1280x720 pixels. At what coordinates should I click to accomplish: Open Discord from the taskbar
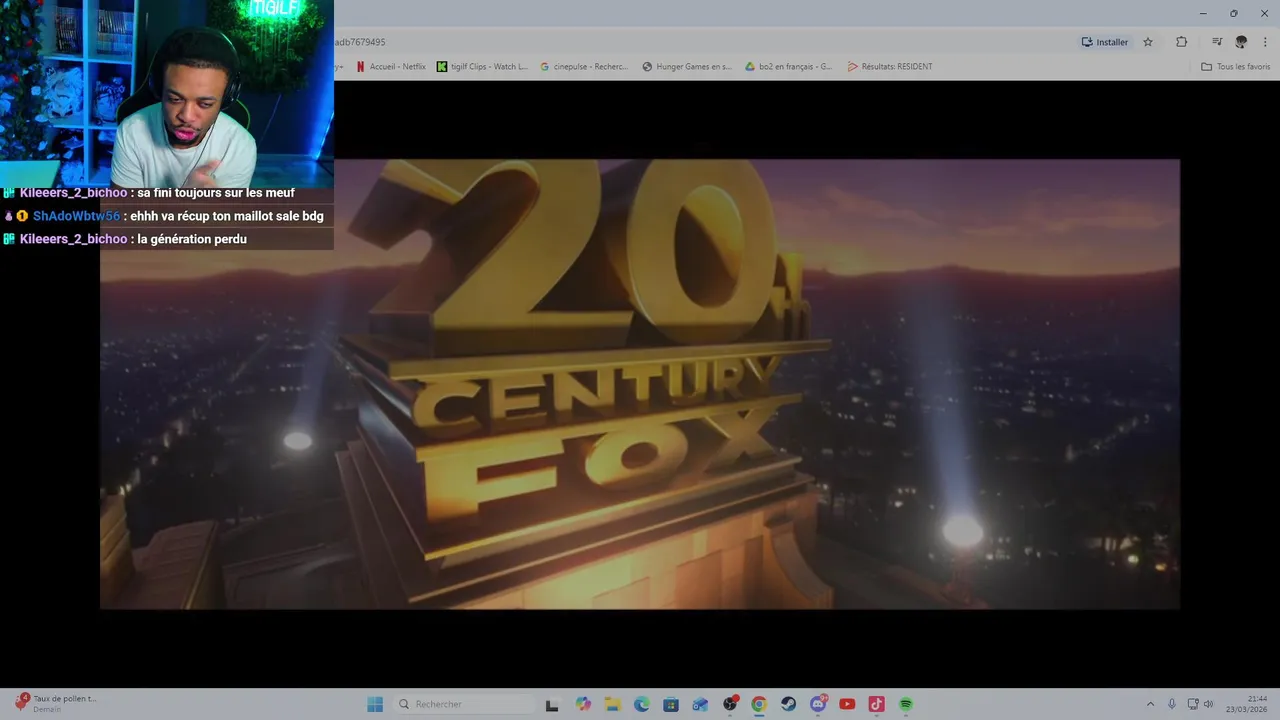point(818,704)
